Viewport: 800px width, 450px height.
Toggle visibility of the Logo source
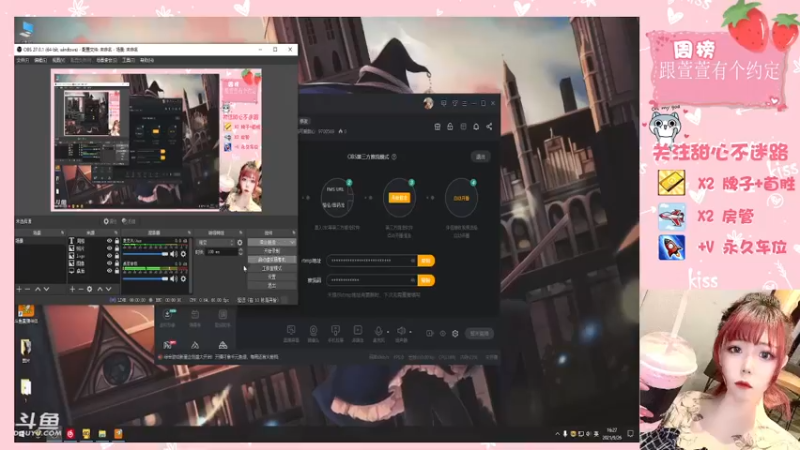(109, 256)
